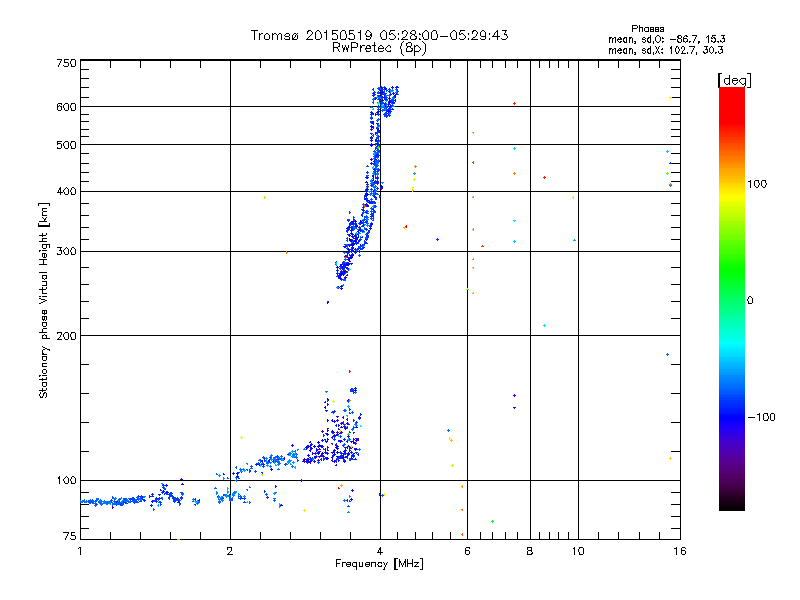Click the 'RwPretec (8p)' subtitle
Screen dimensions: 800x600
(x=379, y=48)
